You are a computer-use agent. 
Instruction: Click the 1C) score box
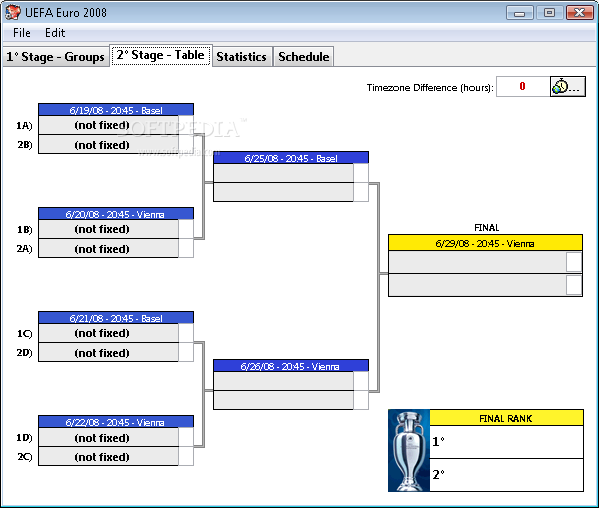[x=186, y=333]
